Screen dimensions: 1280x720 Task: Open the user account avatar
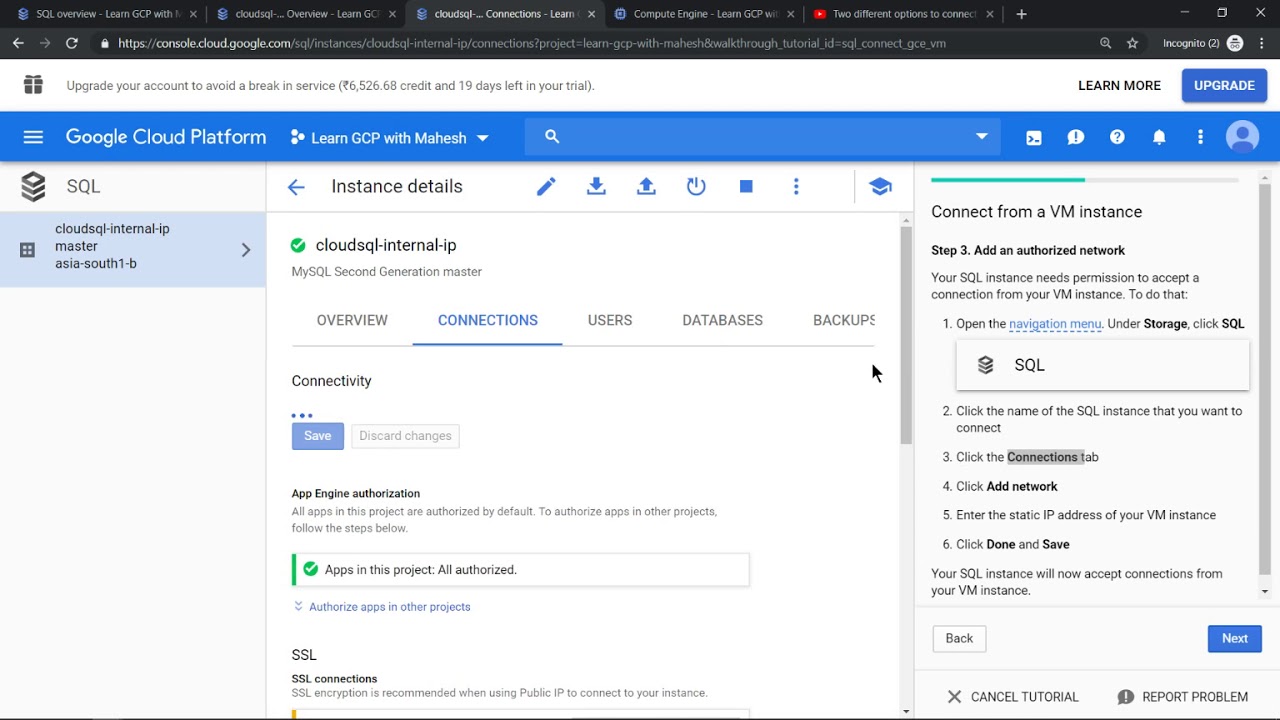point(1242,137)
